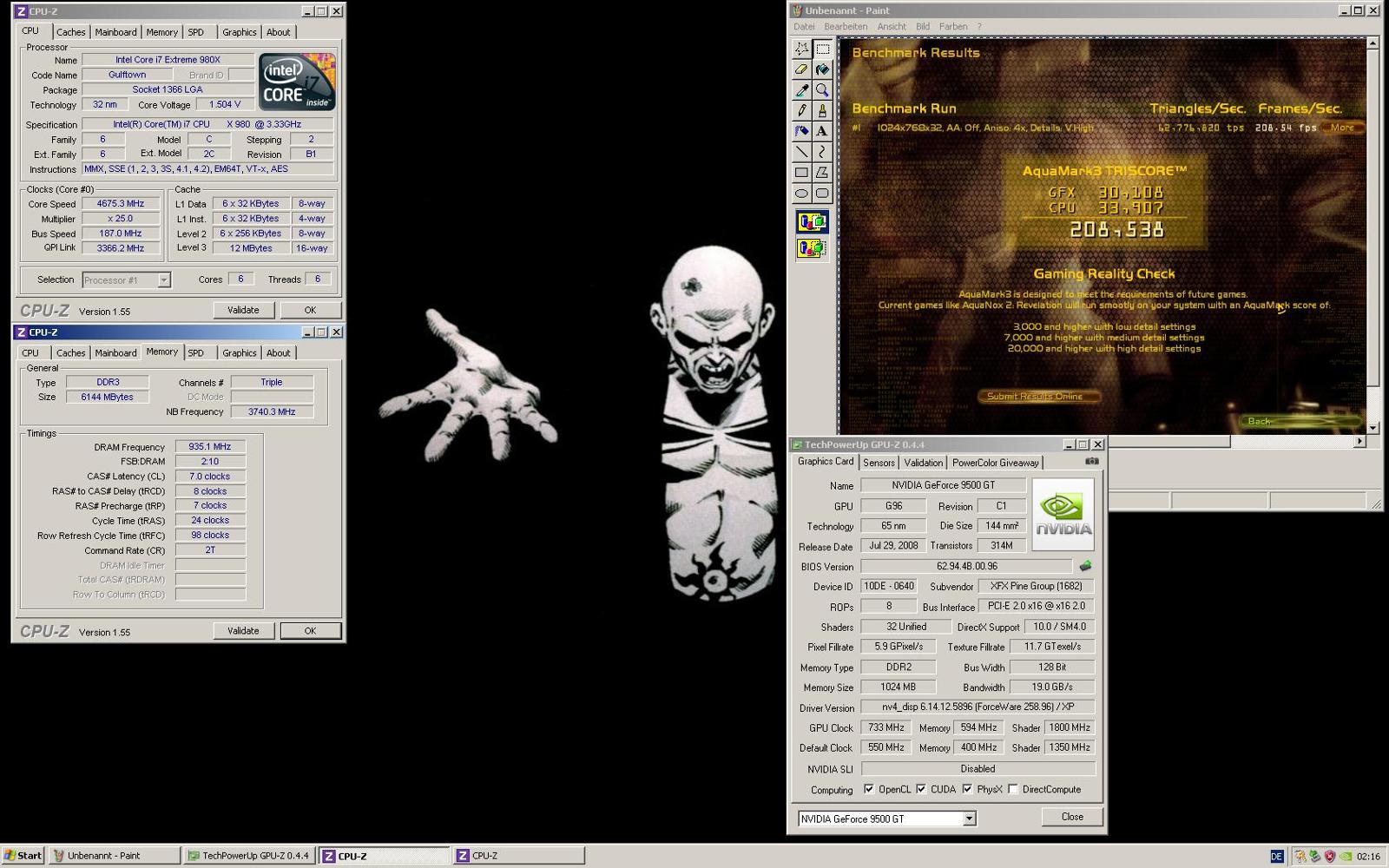Click the BIOS save chip icon in GPU-Z
This screenshot has height=868, width=1389.
(1085, 566)
